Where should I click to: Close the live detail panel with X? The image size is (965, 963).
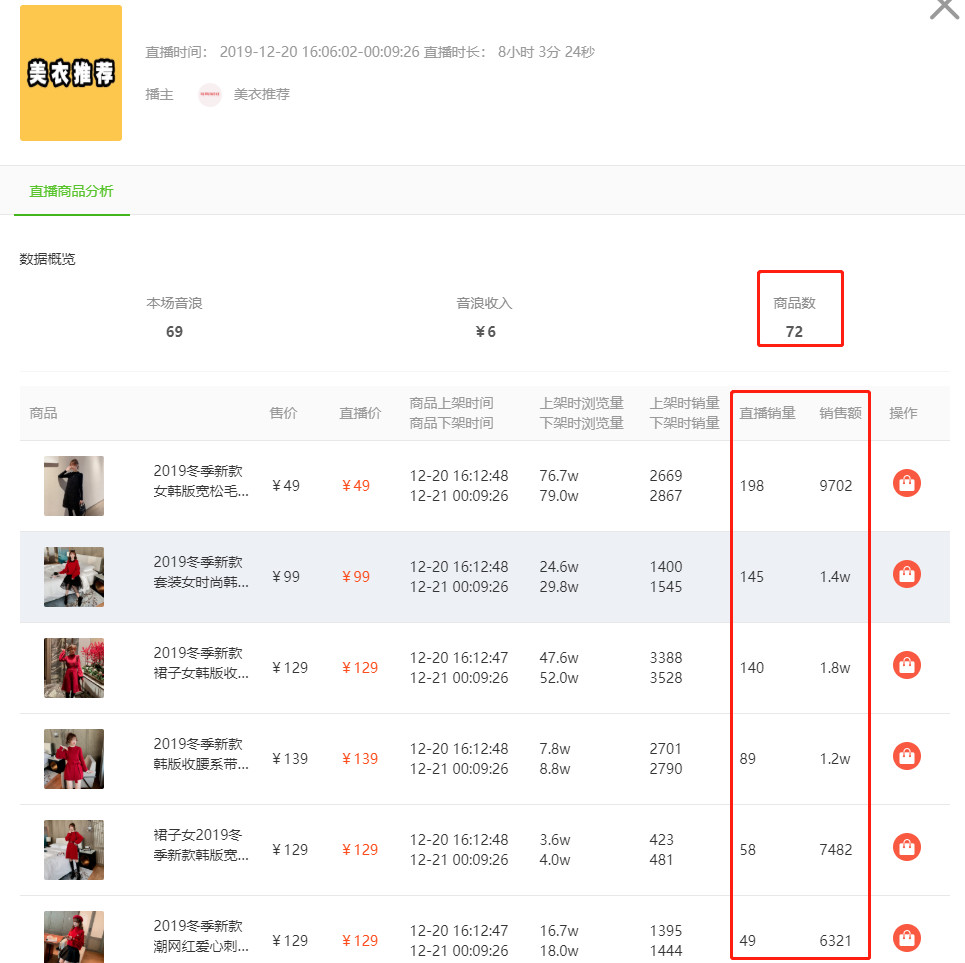click(x=944, y=8)
